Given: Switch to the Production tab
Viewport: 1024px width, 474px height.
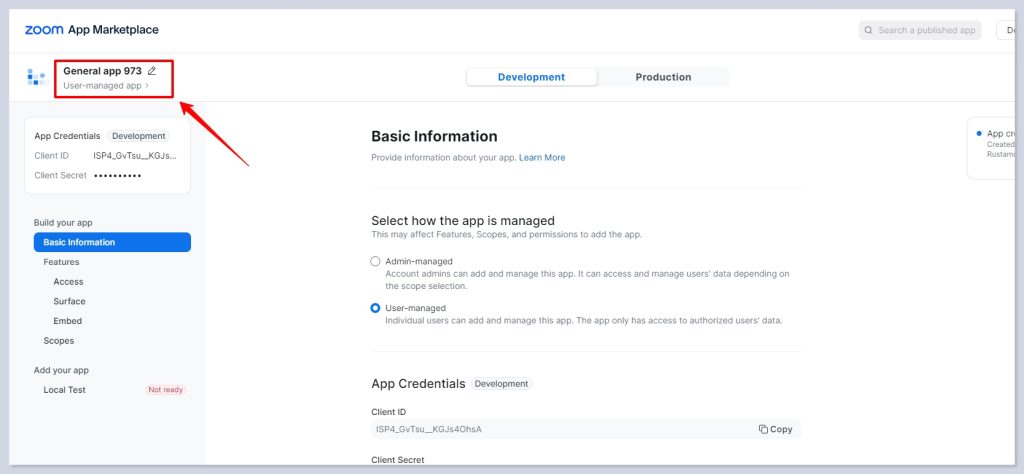Looking at the screenshot, I should (x=663, y=77).
